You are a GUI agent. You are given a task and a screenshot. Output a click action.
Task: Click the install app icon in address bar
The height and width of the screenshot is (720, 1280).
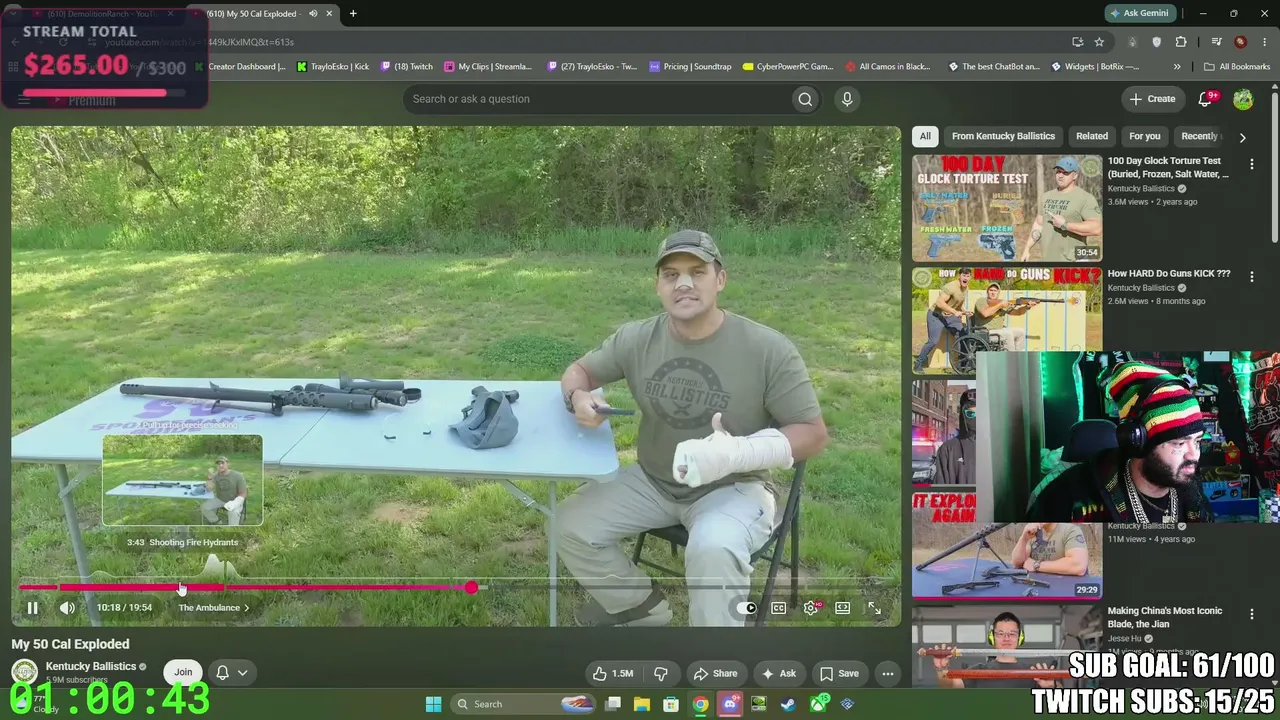pyautogui.click(x=1077, y=42)
